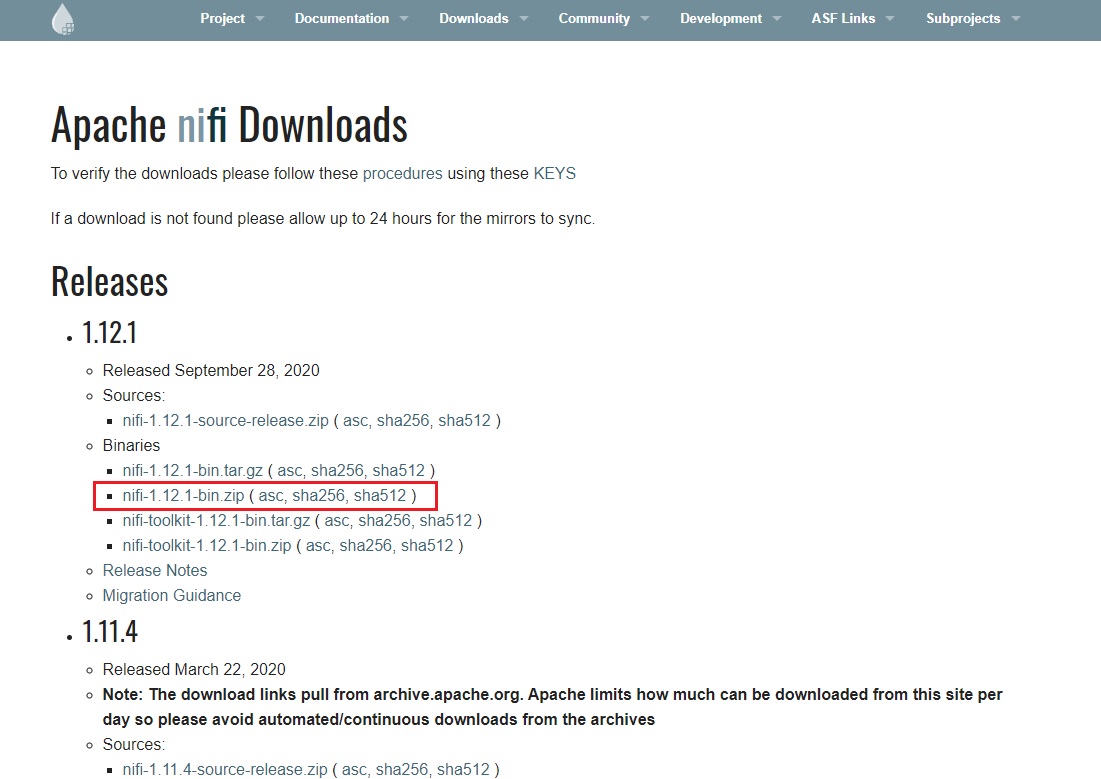The height and width of the screenshot is (779, 1101).
Task: Open the ASF Links menu
Action: 843,19
